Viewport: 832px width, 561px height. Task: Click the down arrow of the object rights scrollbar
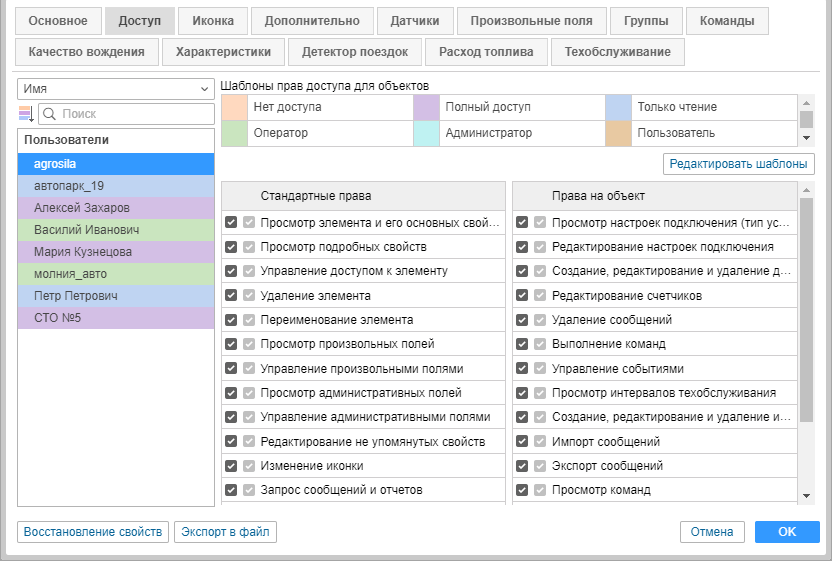click(x=806, y=495)
